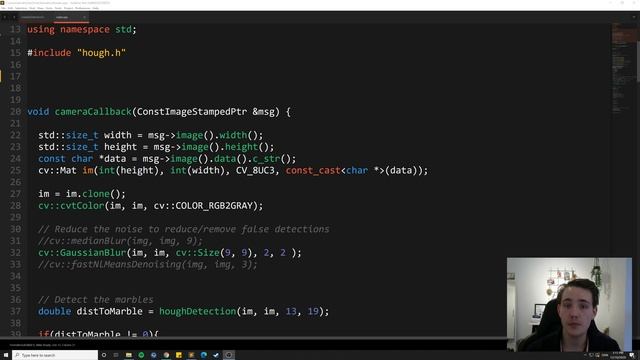This screenshot has width=640, height=360.
Task: Open Chrome from the taskbar
Action: coord(166,355)
